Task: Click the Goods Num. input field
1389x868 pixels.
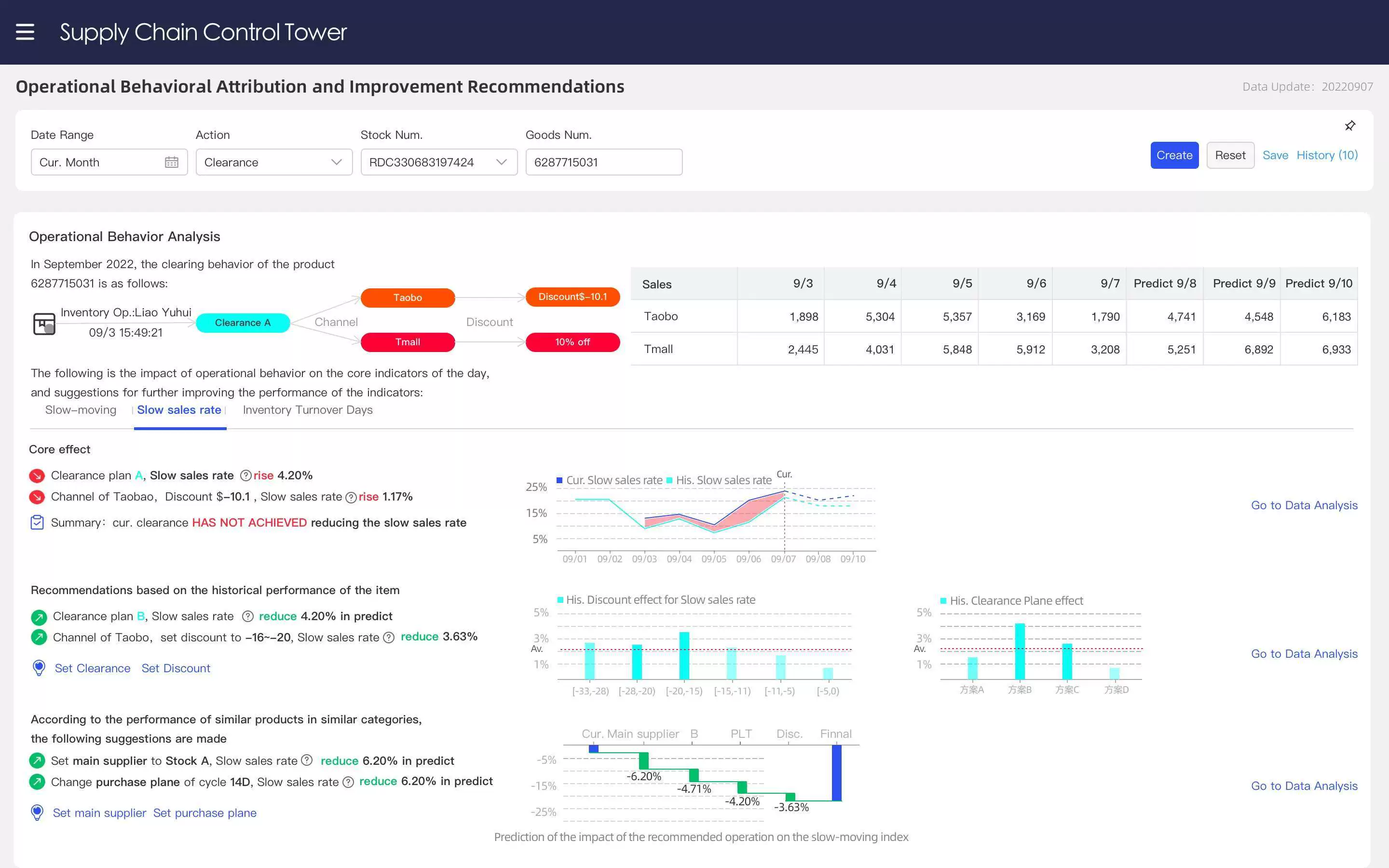Action: [603, 163]
